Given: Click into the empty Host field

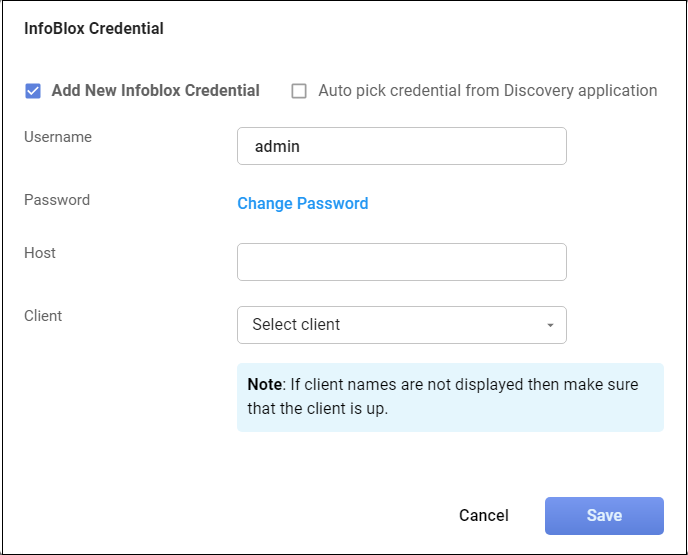Looking at the screenshot, I should pyautogui.click(x=401, y=262).
